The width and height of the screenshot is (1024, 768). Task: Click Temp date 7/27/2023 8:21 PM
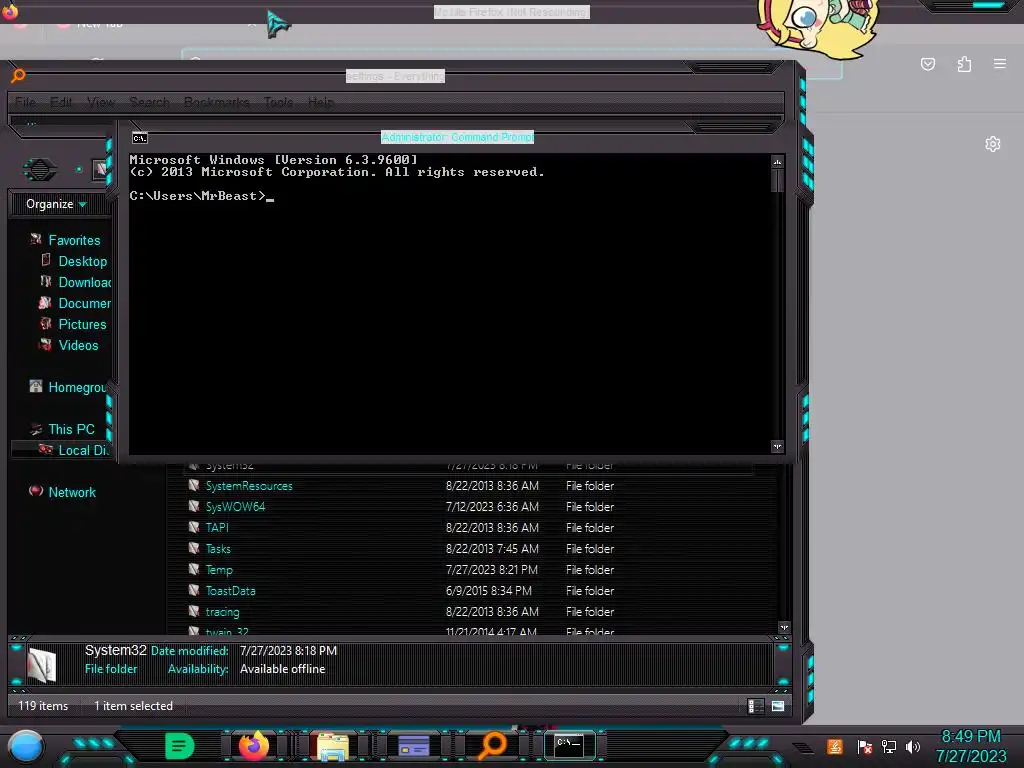point(492,569)
